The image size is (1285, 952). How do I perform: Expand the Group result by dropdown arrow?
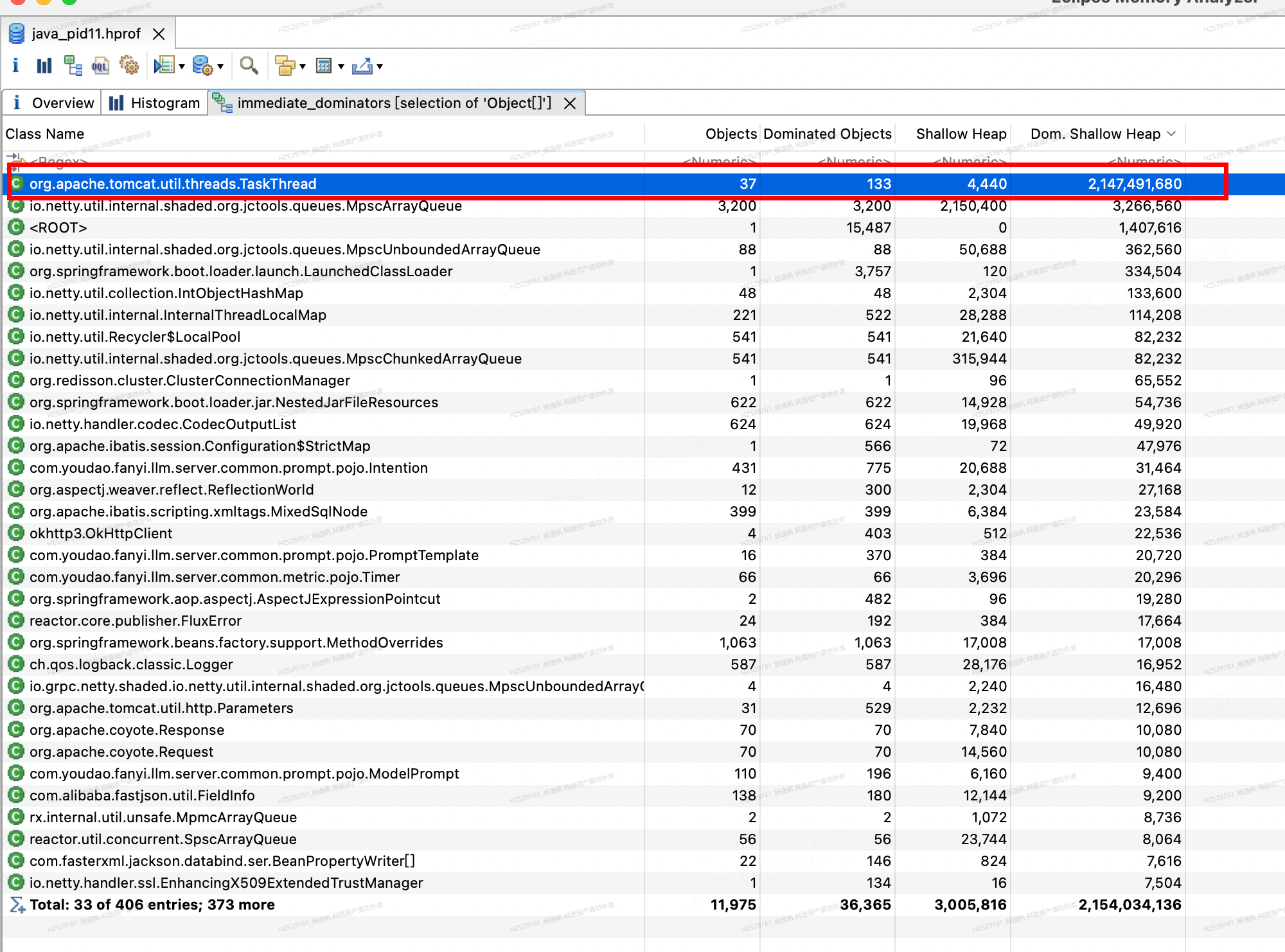click(x=303, y=66)
